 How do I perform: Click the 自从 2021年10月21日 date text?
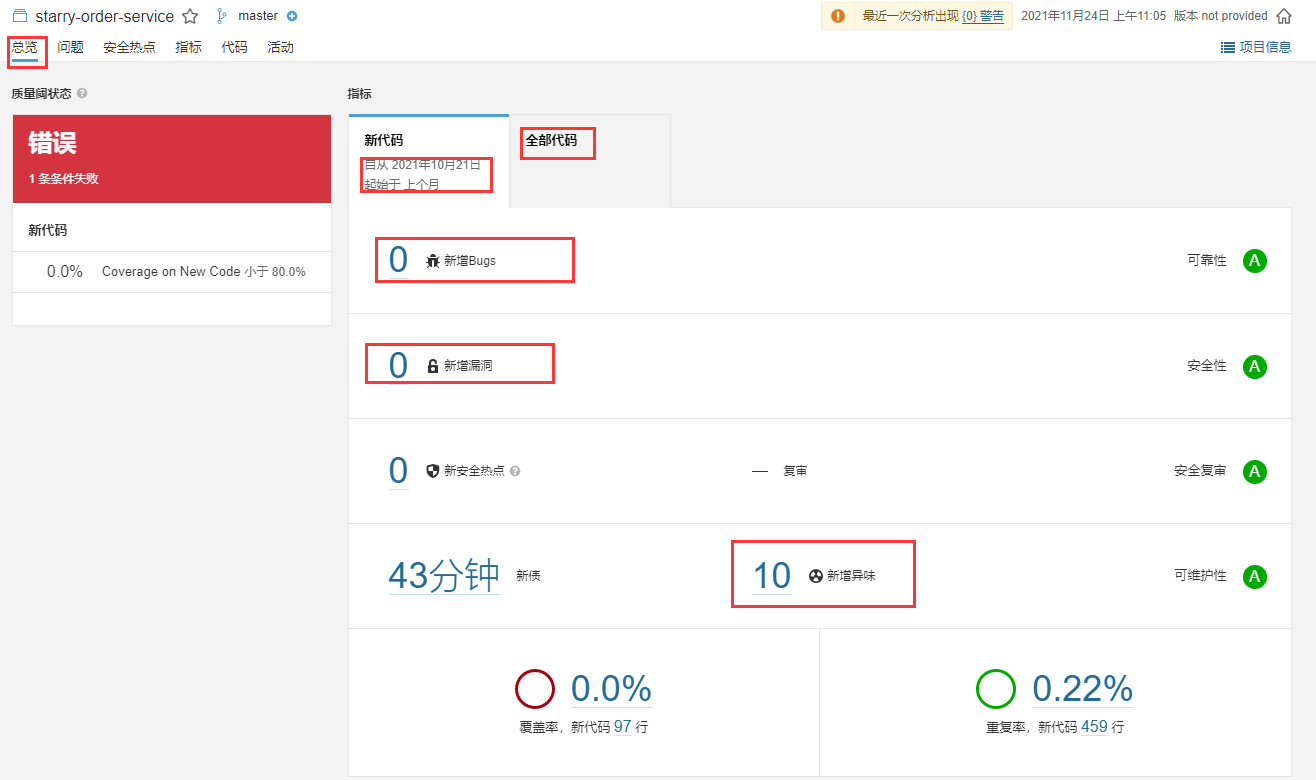(422, 165)
